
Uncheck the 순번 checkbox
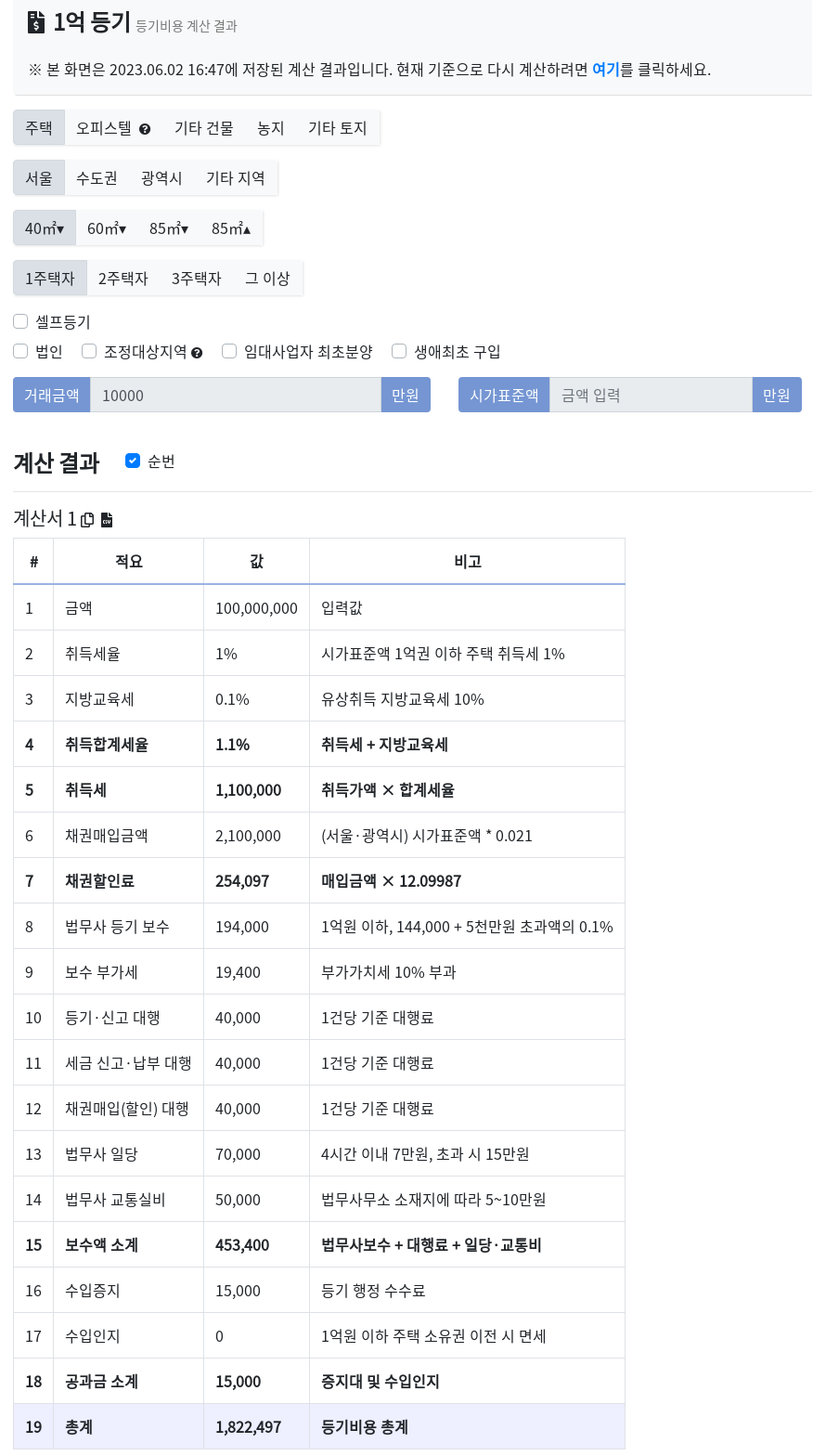(x=133, y=461)
